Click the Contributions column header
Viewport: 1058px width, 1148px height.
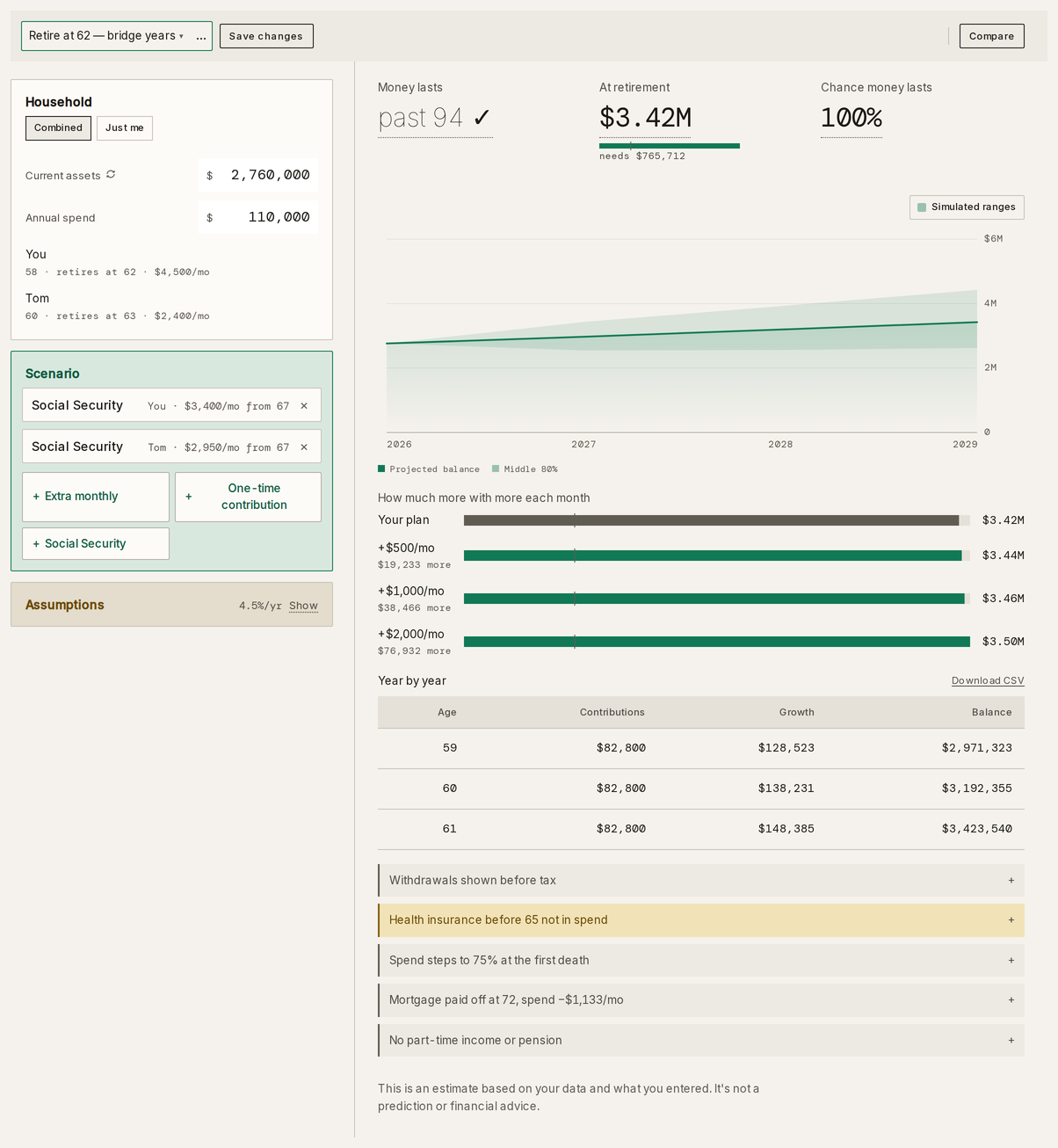(x=612, y=713)
